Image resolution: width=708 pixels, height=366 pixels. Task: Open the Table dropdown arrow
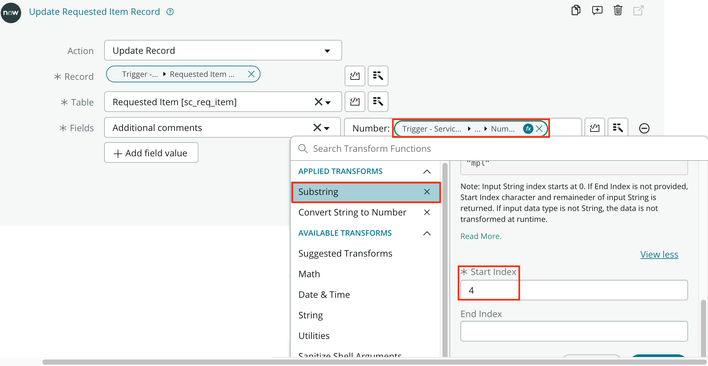pos(328,103)
